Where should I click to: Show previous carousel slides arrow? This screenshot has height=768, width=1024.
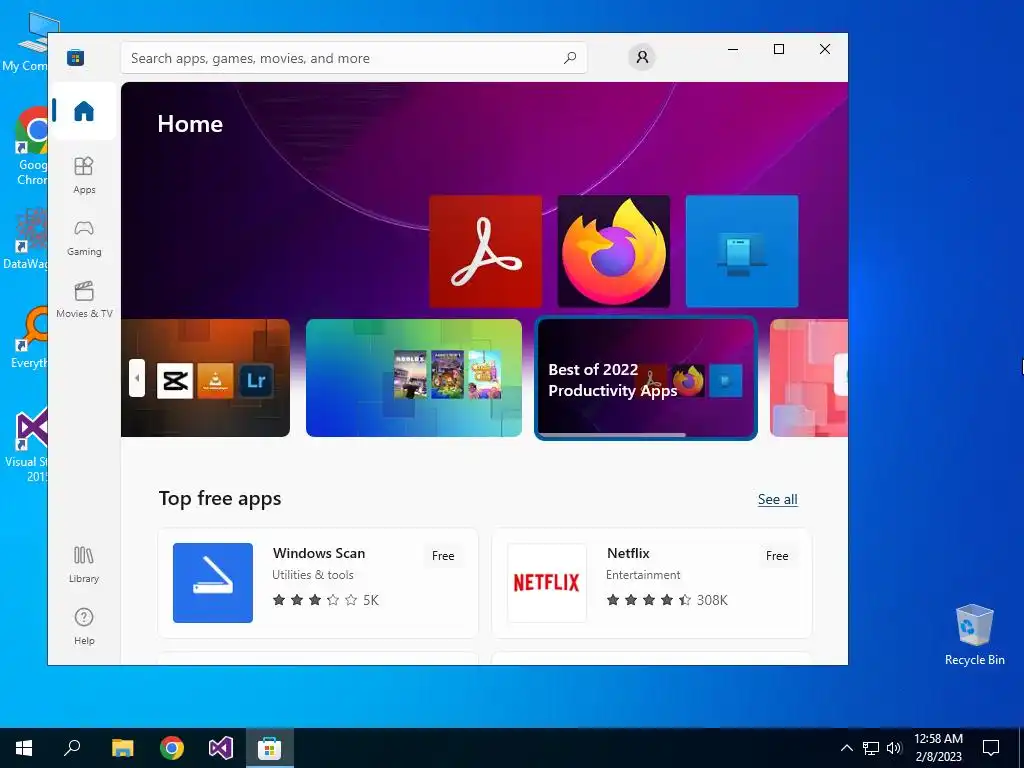[x=136, y=377]
